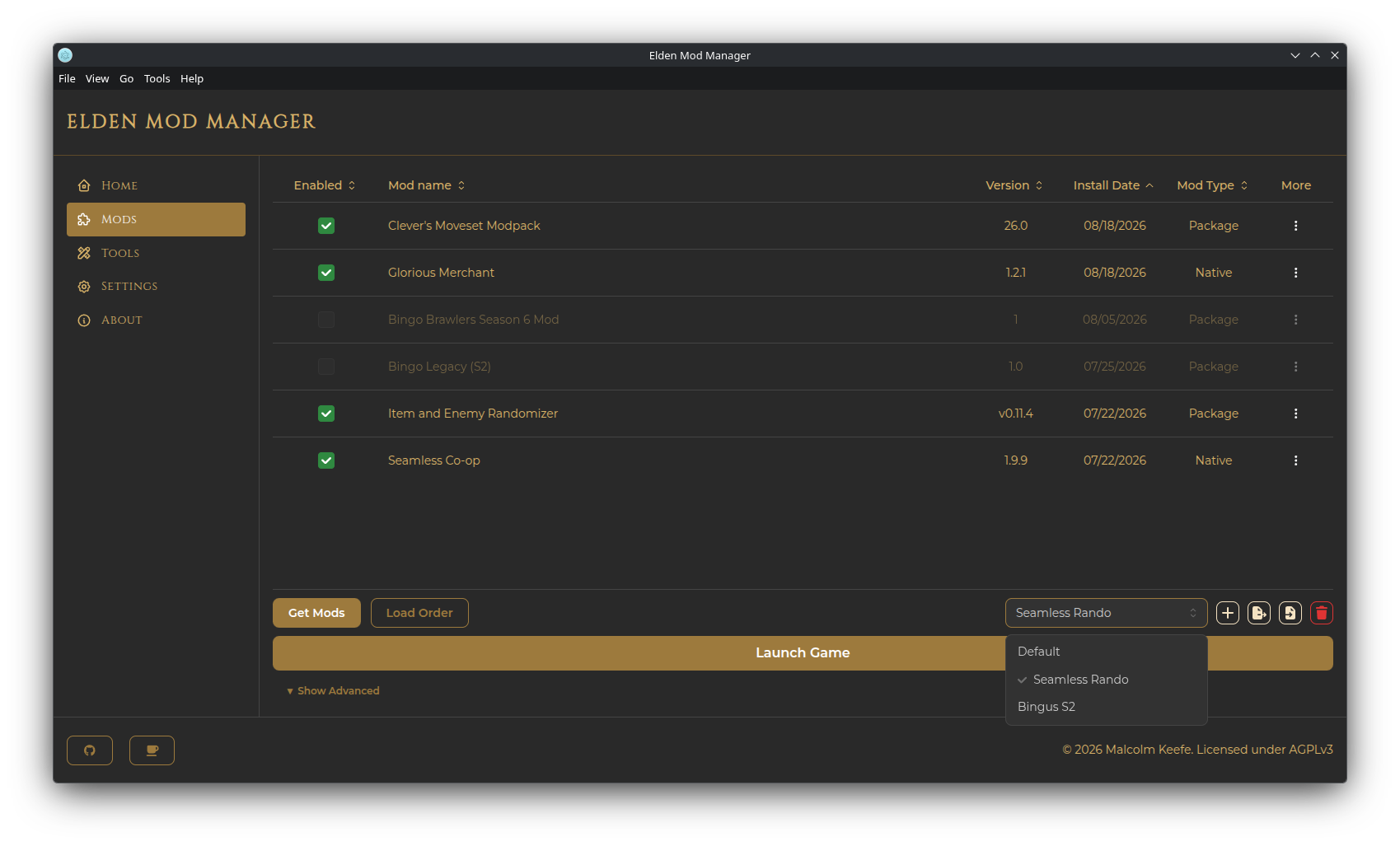Open the Go menu
Screen dimensions: 1400x846
tap(126, 79)
